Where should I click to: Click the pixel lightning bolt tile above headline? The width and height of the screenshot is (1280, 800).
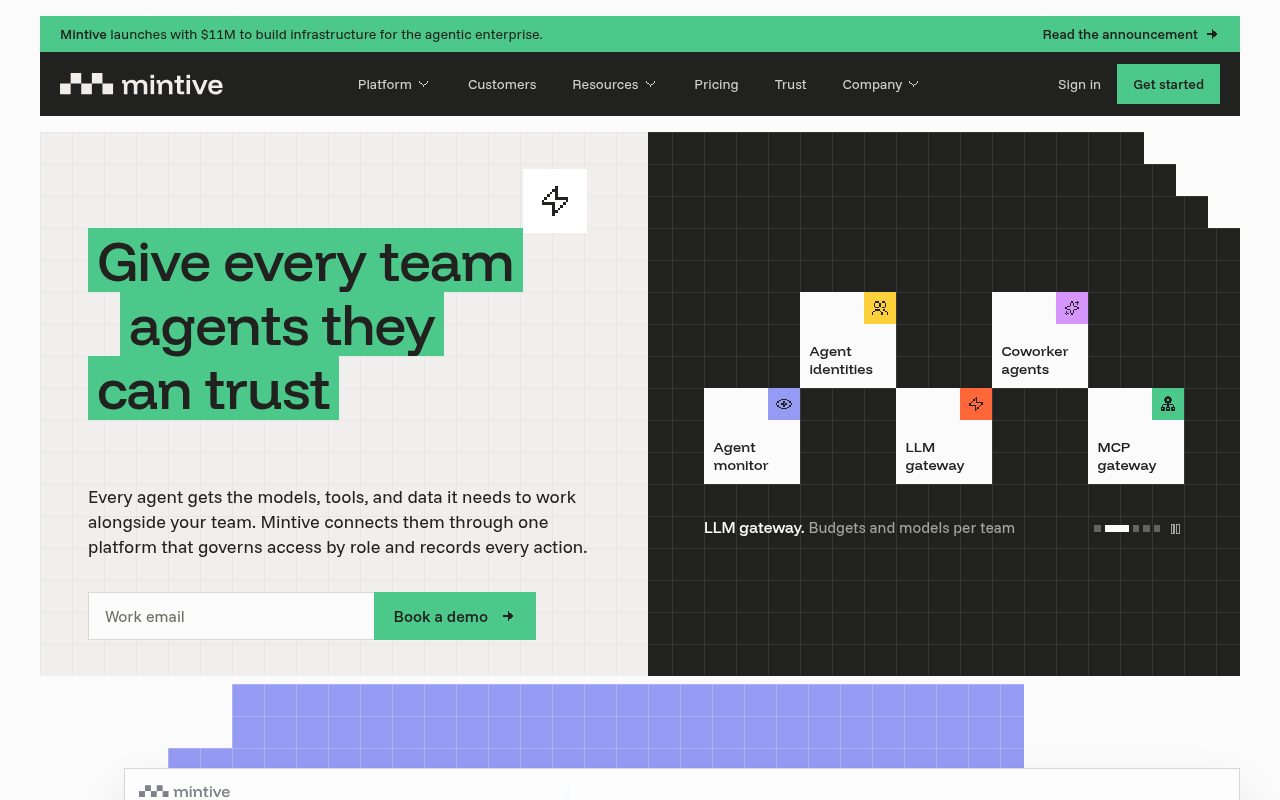coord(555,201)
